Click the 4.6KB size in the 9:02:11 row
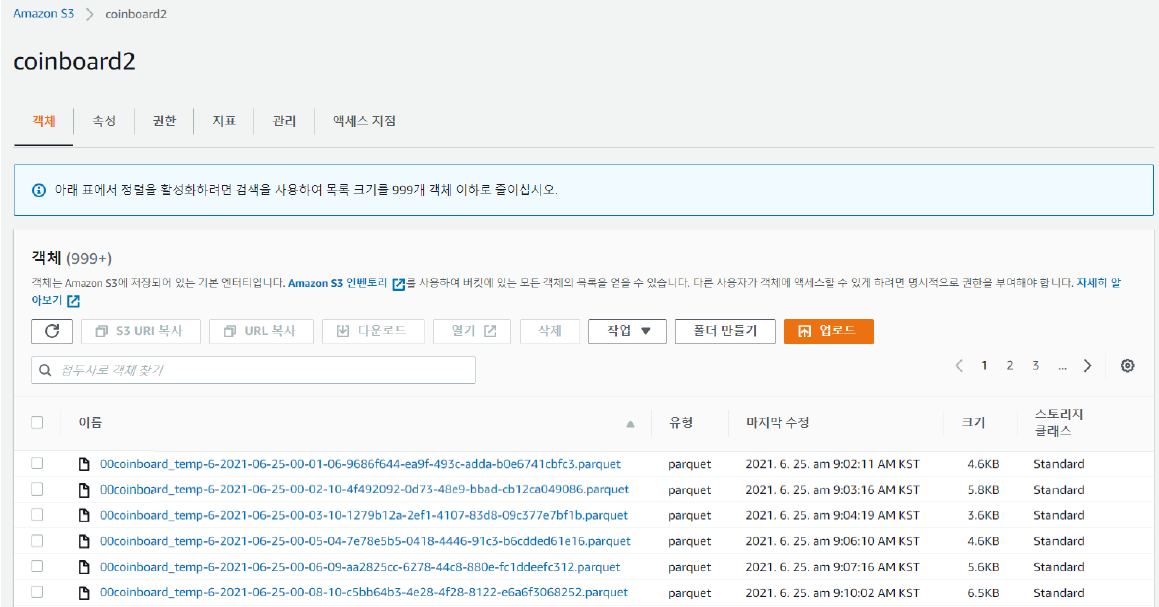The height and width of the screenshot is (607, 1159). pyautogui.click(x=983, y=464)
